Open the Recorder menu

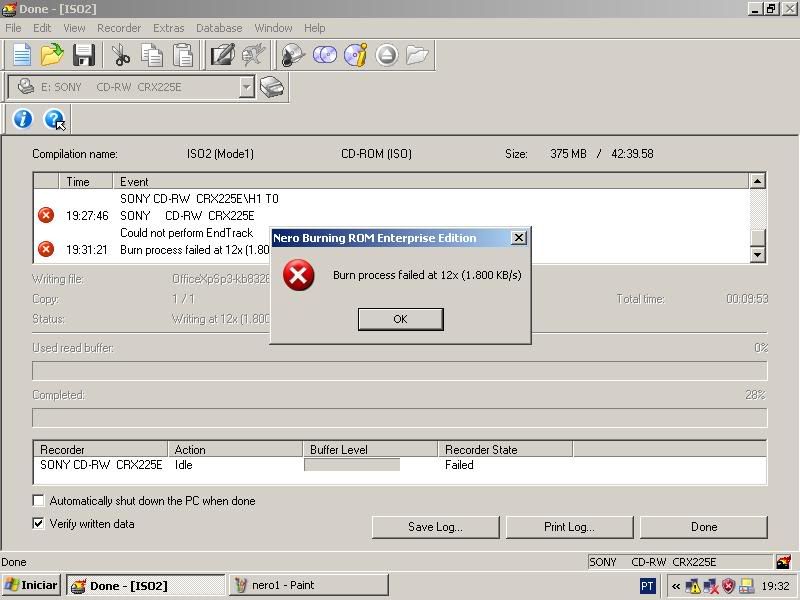(x=119, y=28)
